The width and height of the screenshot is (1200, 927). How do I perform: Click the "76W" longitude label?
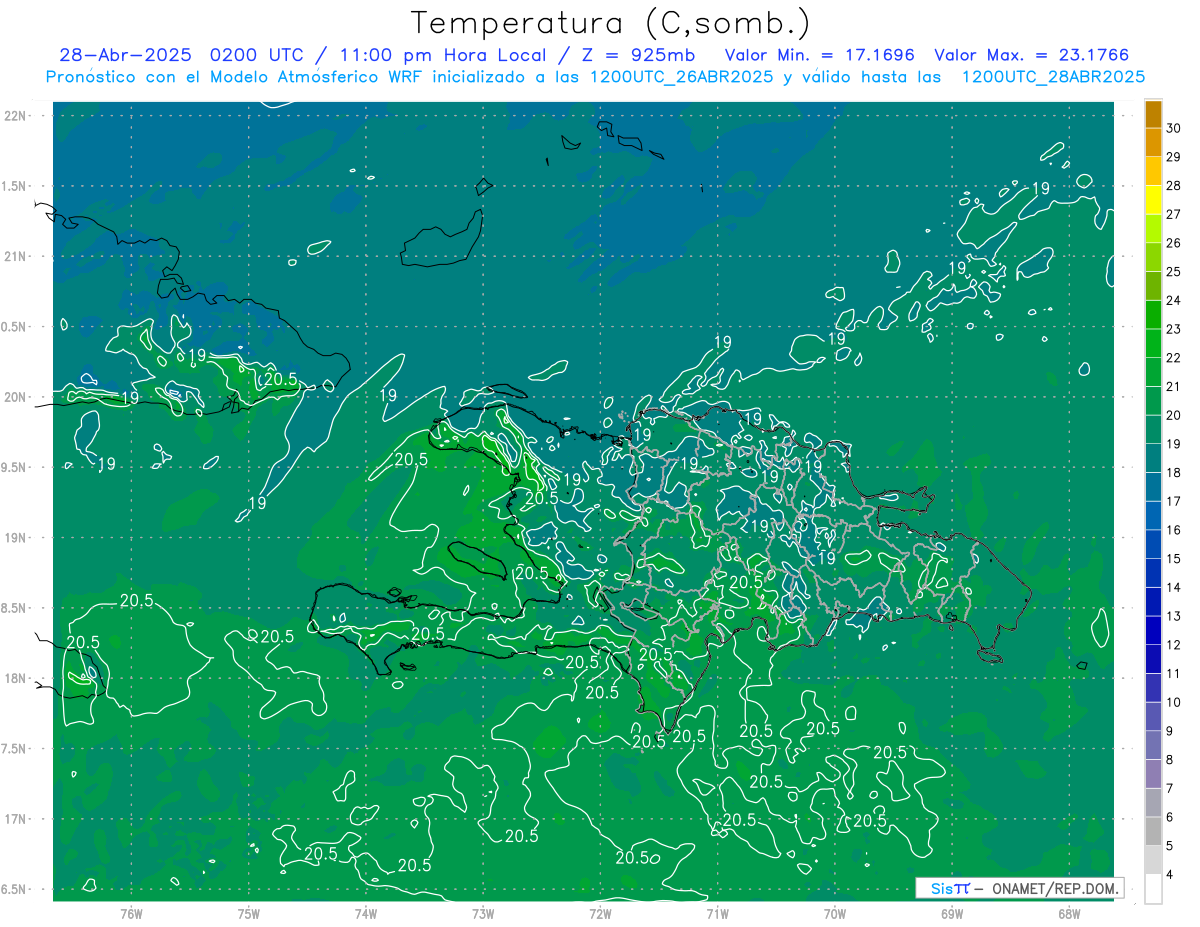(131, 913)
